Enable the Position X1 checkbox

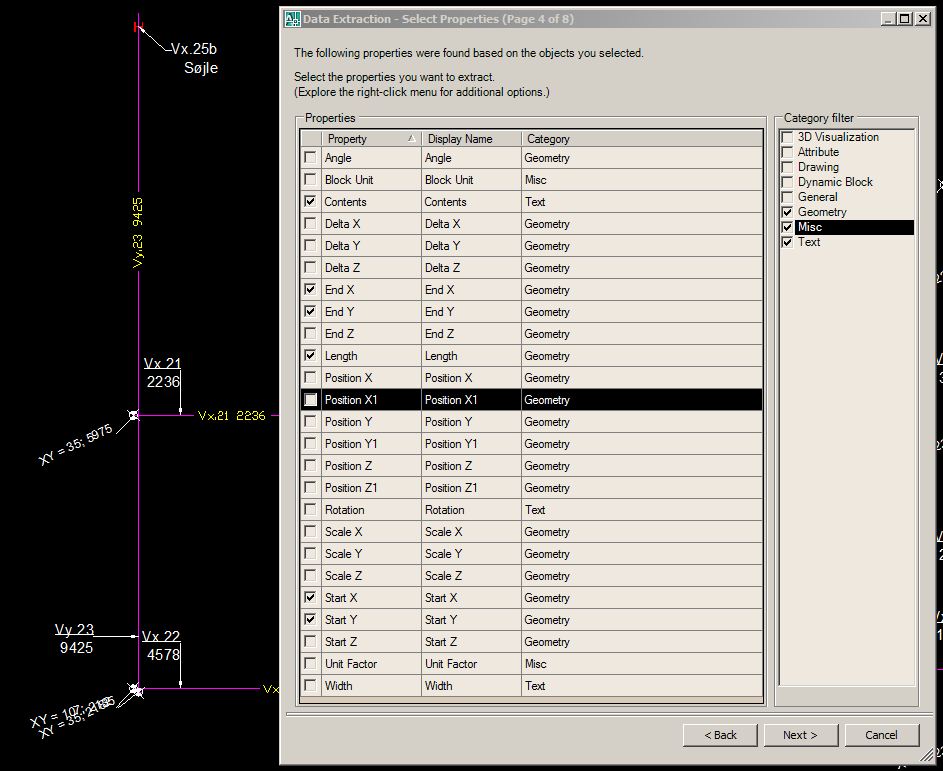click(x=310, y=399)
